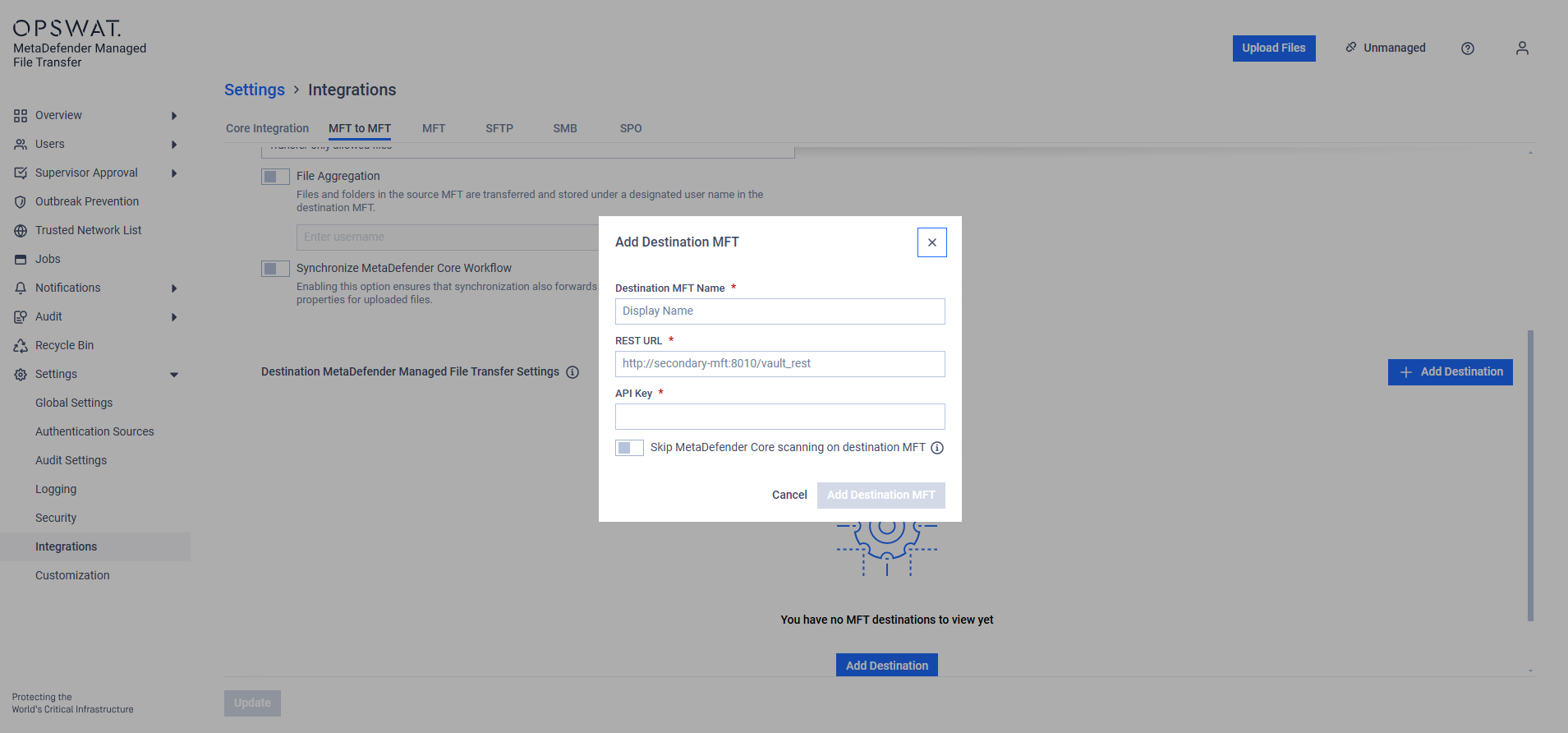Toggle File Aggregation switch
Screen dimensions: 1568x733
(275, 177)
